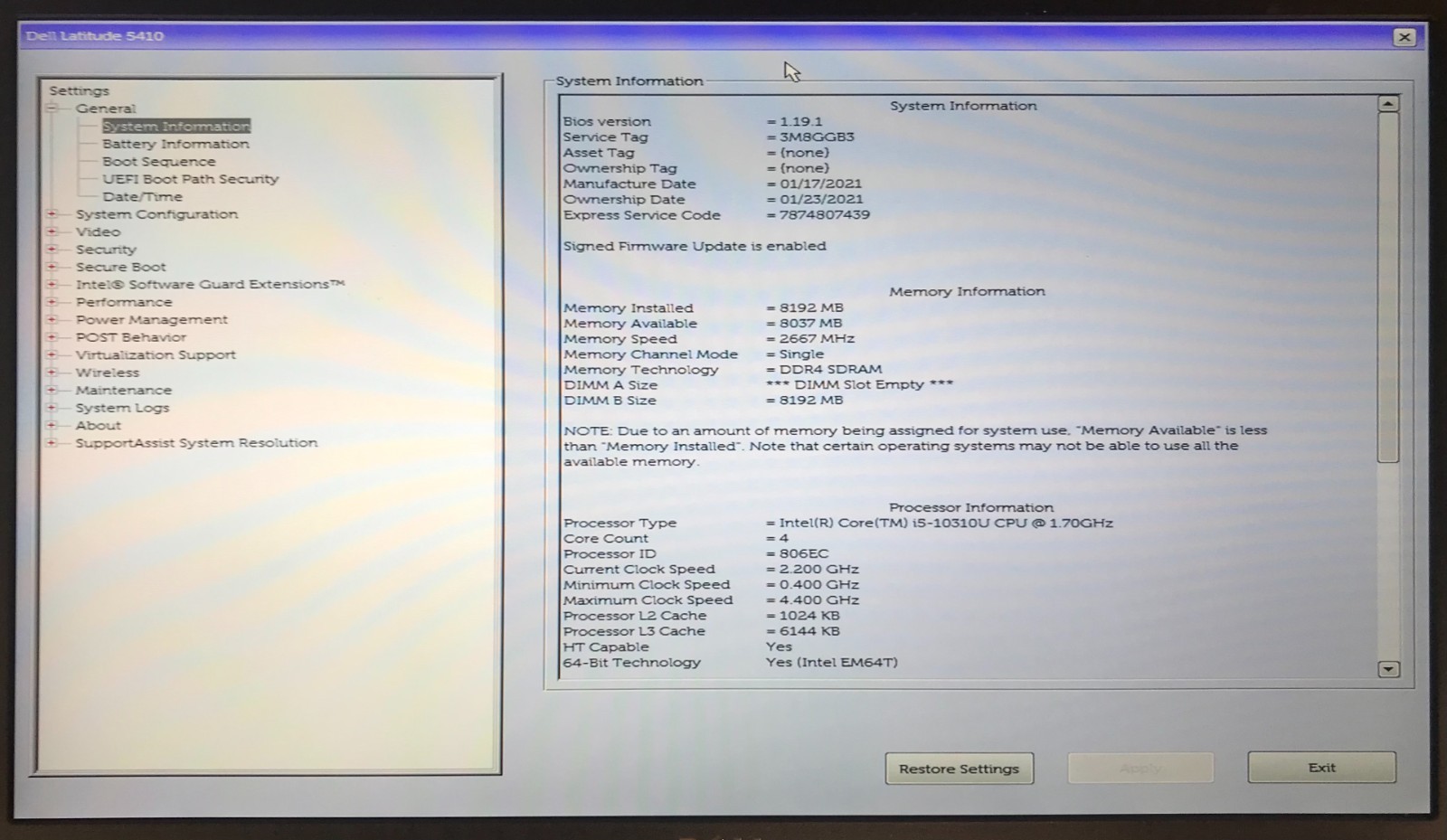
Task: Click Processor L3 Cache 6144 KB
Action: point(809,631)
